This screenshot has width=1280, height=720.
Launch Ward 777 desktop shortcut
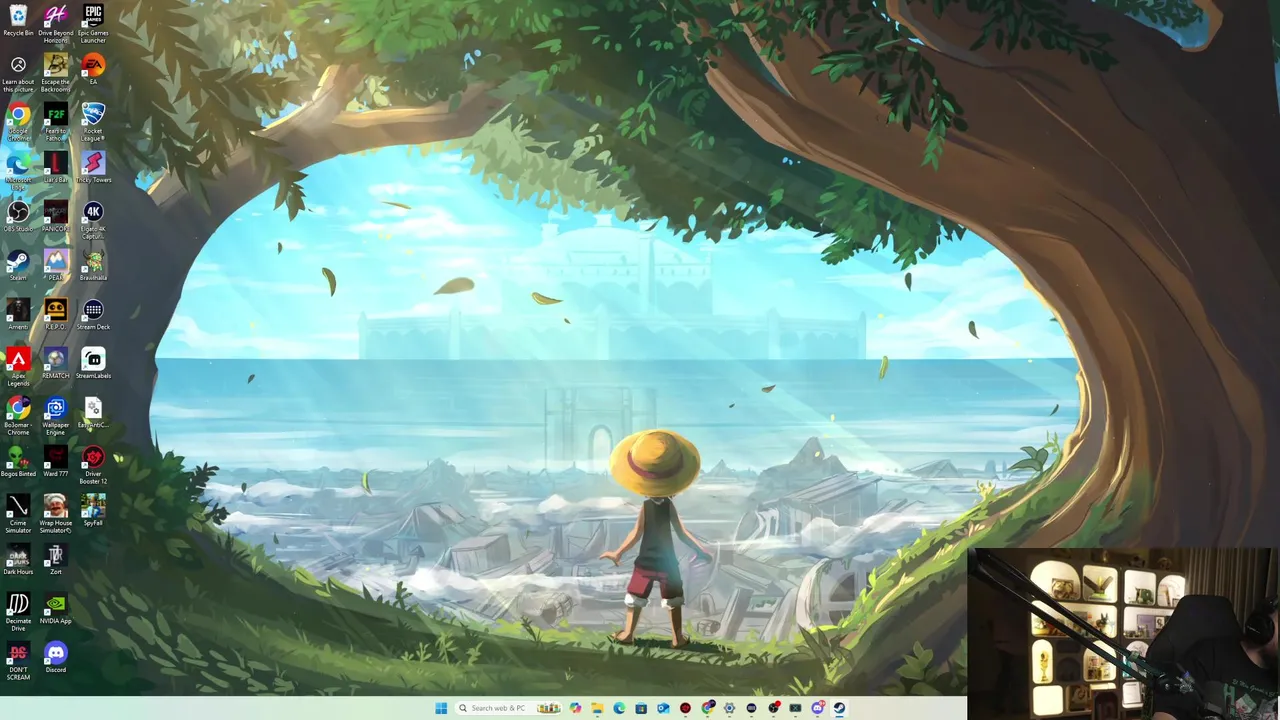56,461
